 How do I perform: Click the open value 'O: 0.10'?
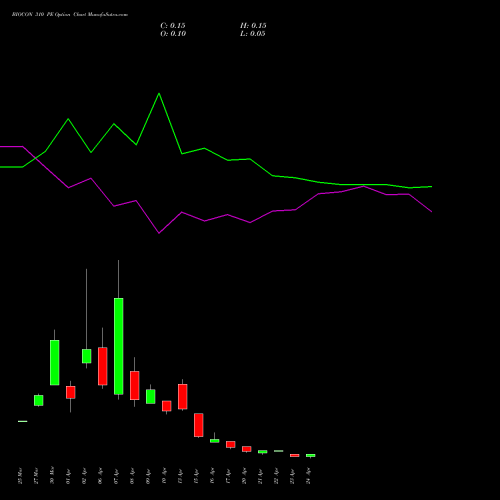[173, 34]
